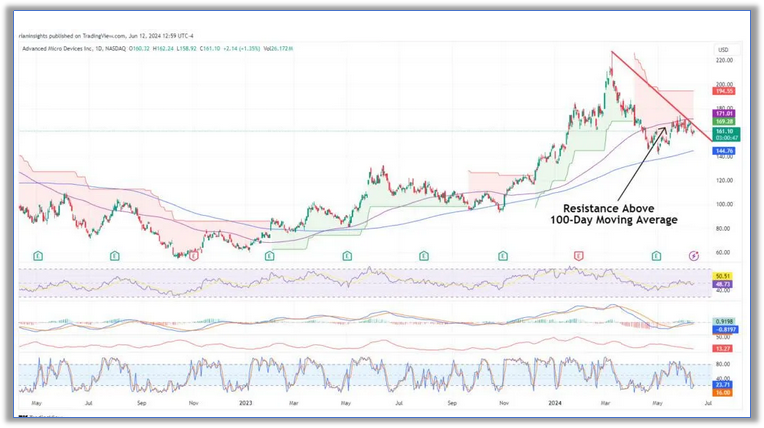Click the 0.9198 MACD value label

coord(725,322)
